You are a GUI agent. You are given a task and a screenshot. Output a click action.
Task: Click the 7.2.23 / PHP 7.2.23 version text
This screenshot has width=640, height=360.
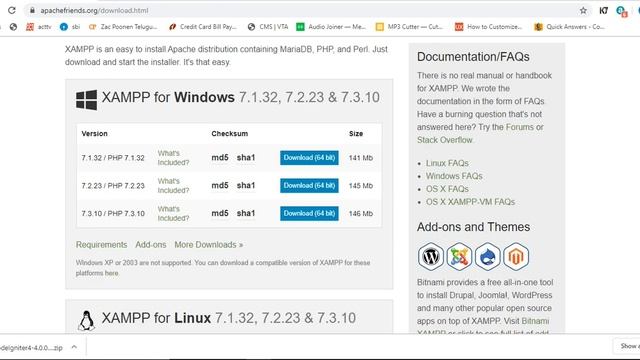pyautogui.click(x=113, y=186)
